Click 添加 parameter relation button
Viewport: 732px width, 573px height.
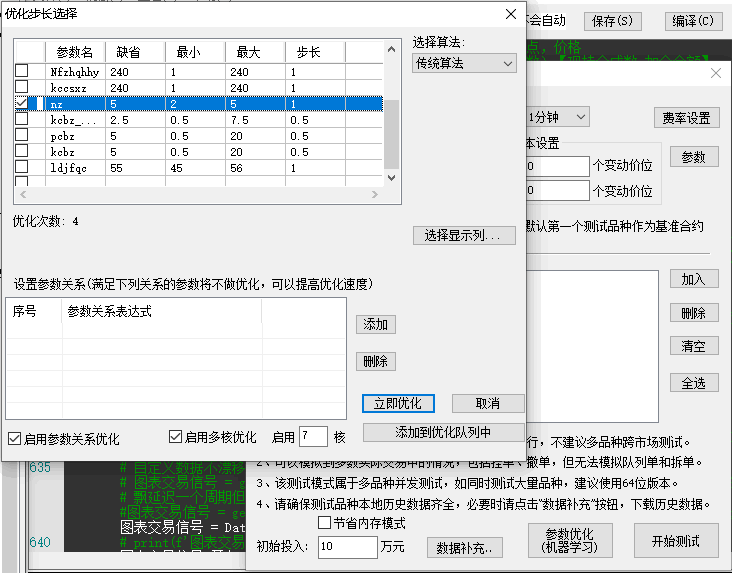(x=376, y=324)
